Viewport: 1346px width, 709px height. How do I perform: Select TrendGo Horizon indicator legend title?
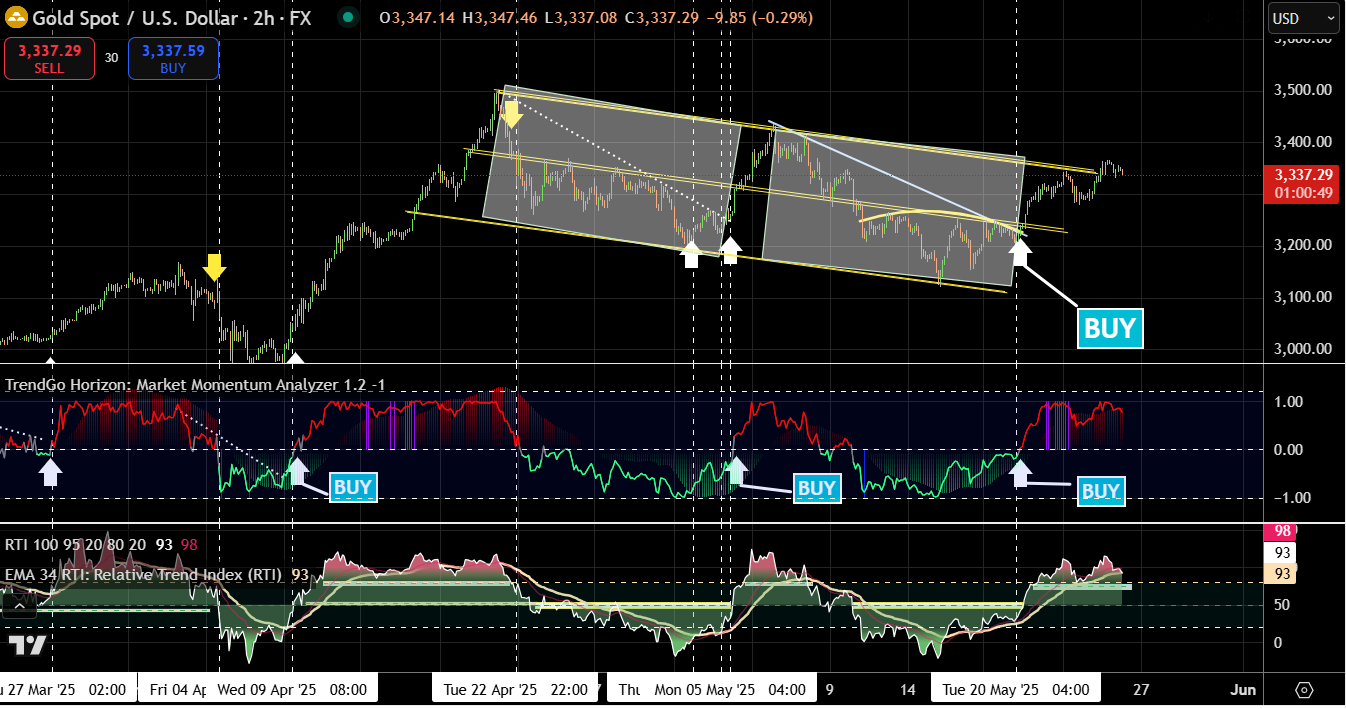195,385
